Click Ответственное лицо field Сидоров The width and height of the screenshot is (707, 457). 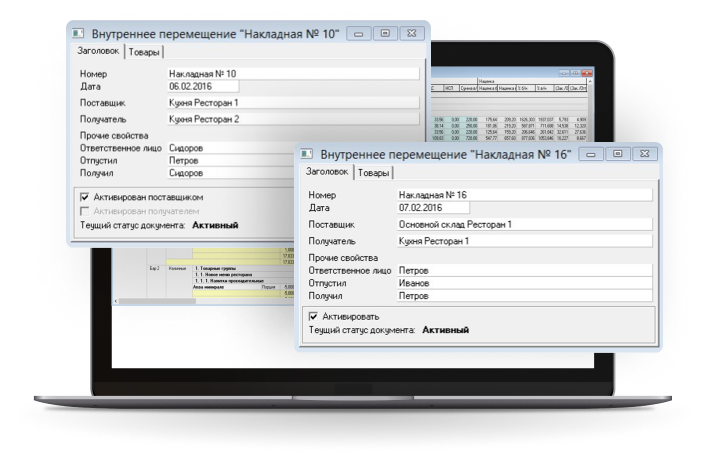click(x=231, y=148)
